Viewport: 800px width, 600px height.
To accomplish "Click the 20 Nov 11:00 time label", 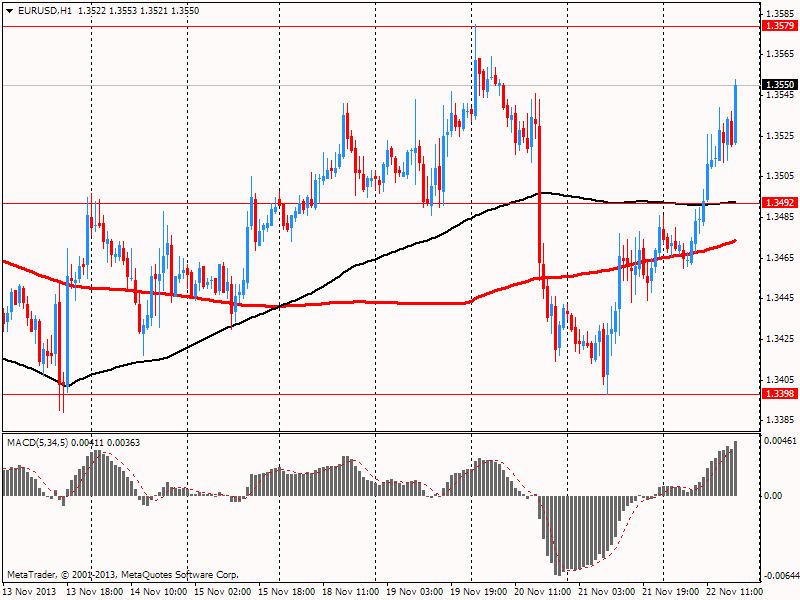I will pyautogui.click(x=543, y=592).
